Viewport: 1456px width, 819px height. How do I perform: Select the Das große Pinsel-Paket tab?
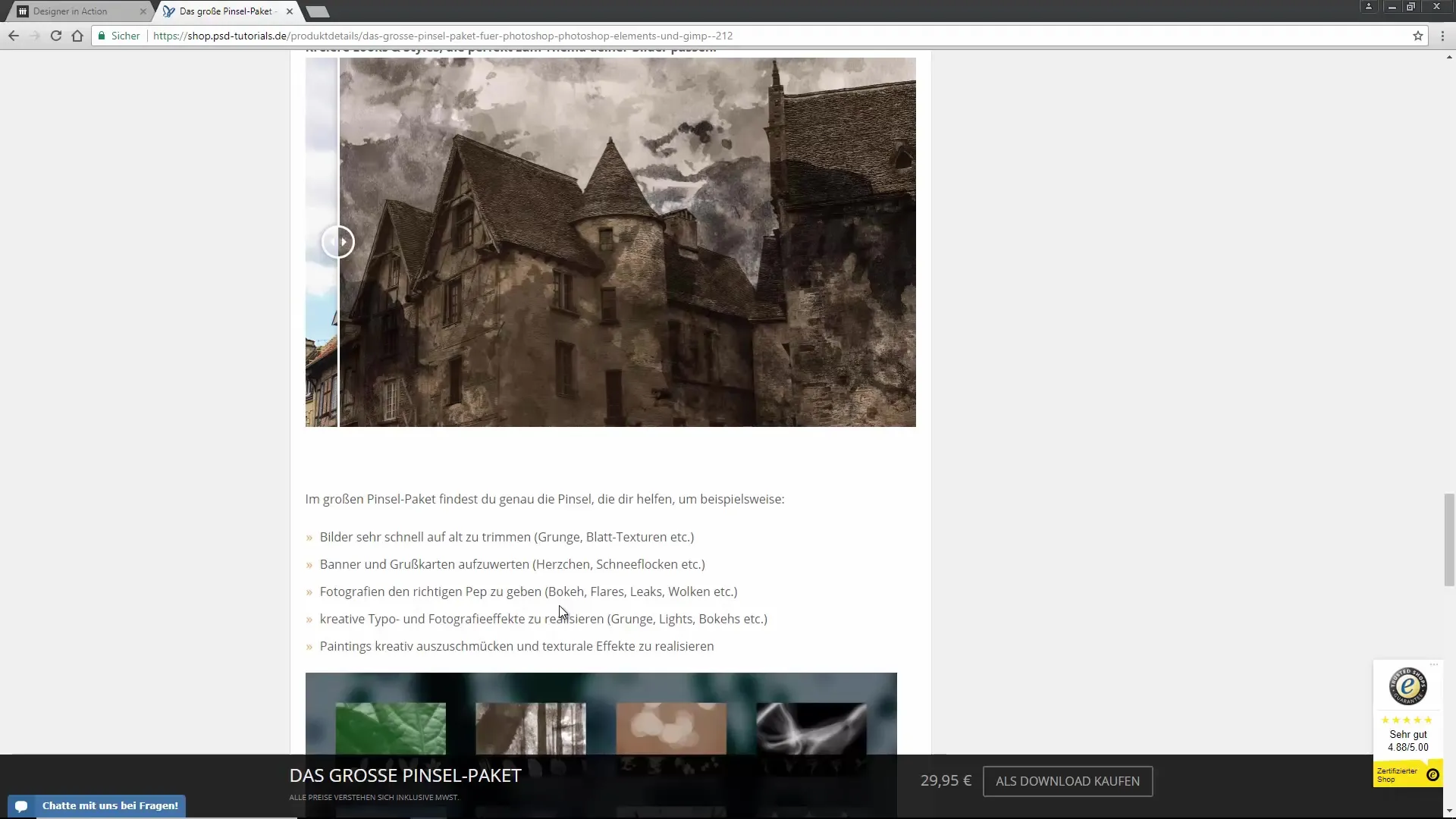click(x=225, y=11)
